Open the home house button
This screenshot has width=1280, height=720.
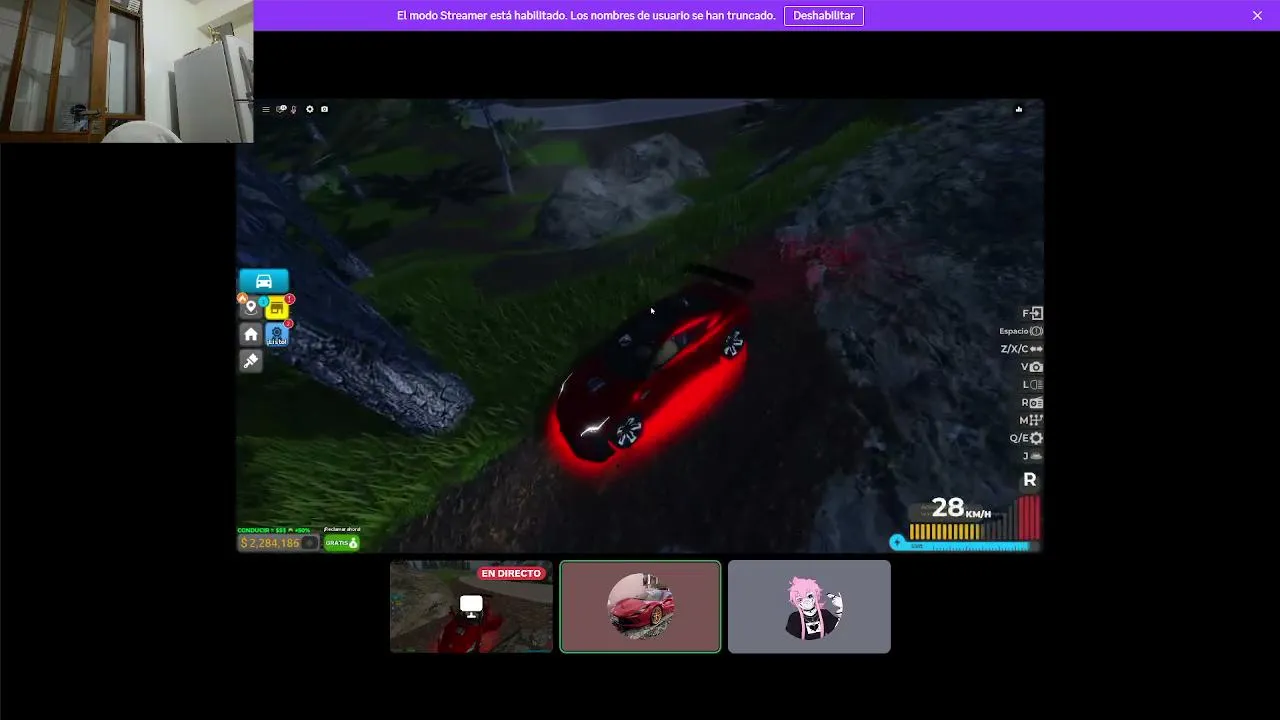click(251, 334)
